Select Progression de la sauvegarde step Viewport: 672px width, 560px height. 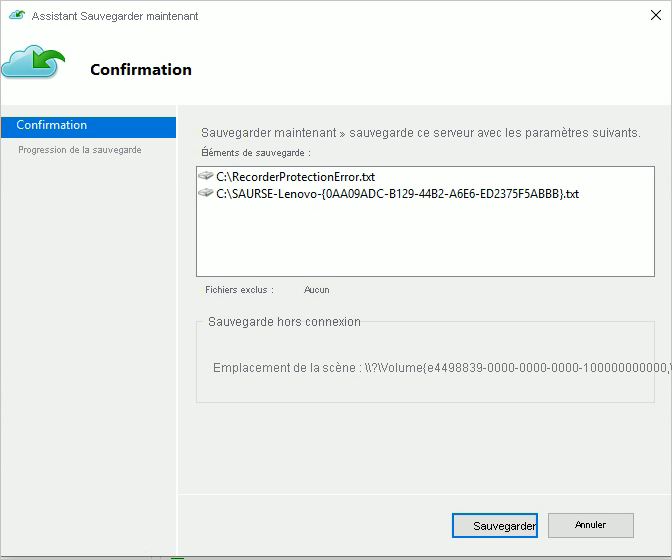tap(80, 150)
